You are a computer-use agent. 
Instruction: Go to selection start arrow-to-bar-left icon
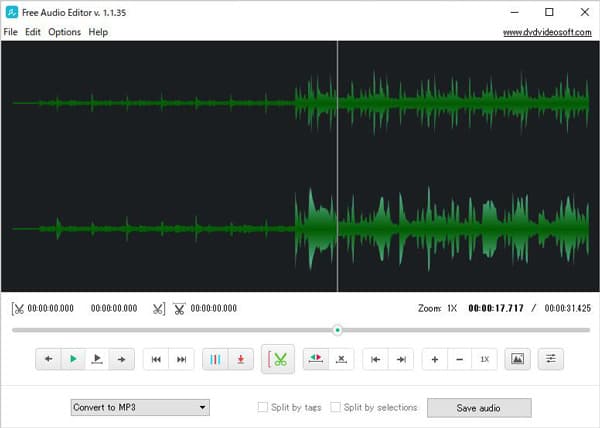click(x=375, y=359)
